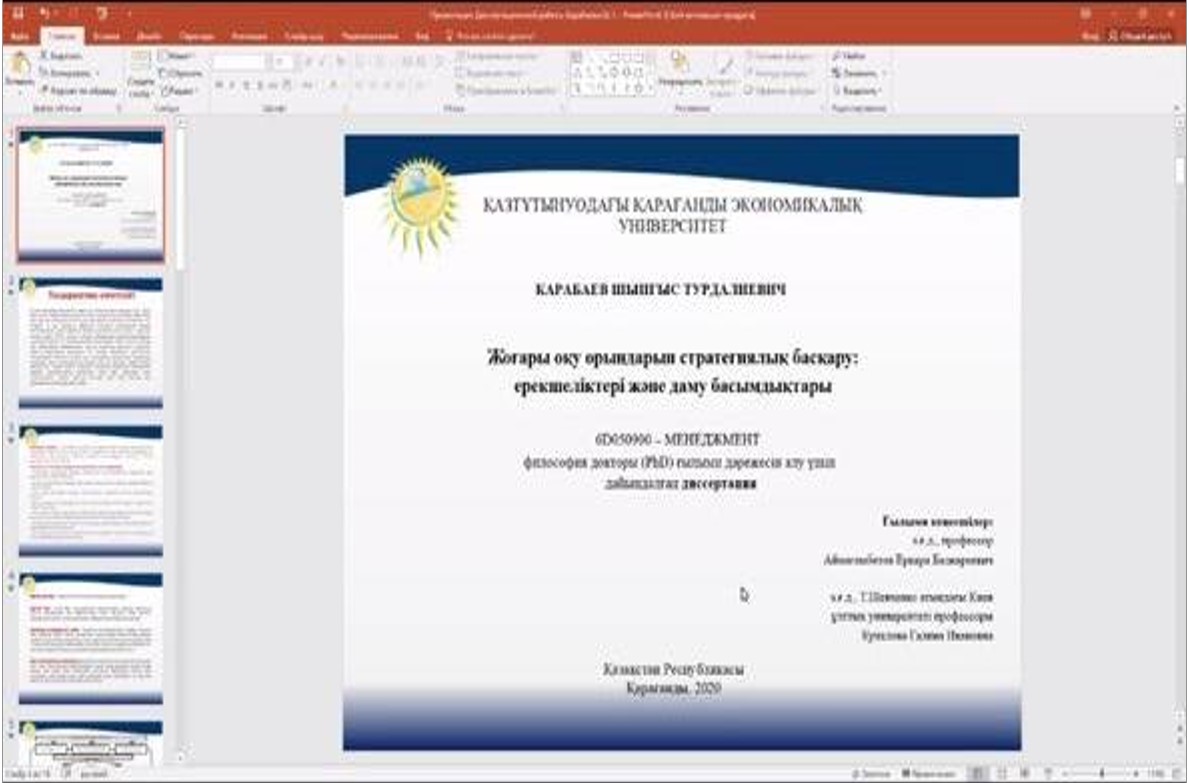Click the zoom slider in the status bar
1189x783 pixels.
(1103, 774)
